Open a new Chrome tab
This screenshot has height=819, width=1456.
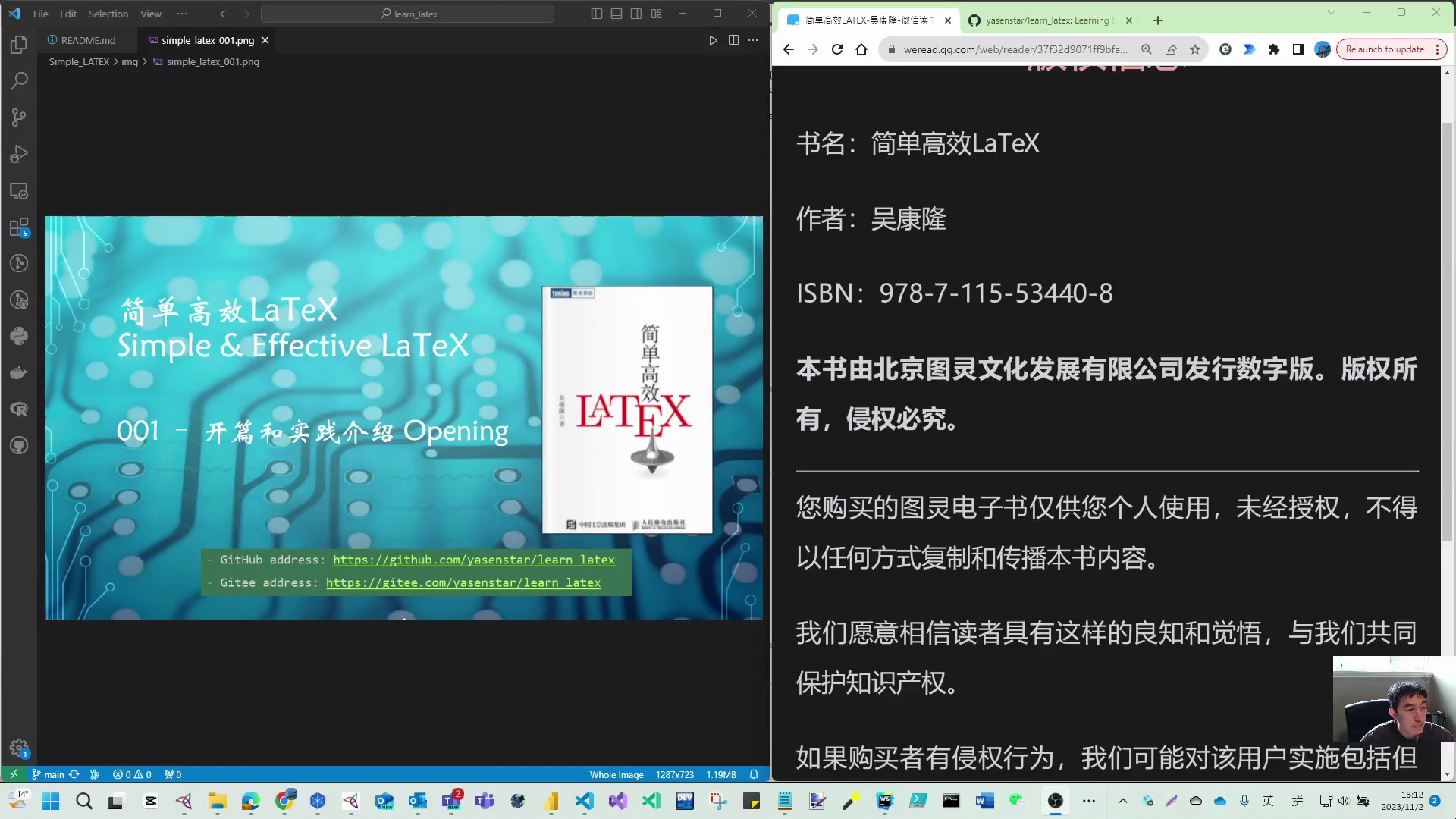coord(1158,20)
